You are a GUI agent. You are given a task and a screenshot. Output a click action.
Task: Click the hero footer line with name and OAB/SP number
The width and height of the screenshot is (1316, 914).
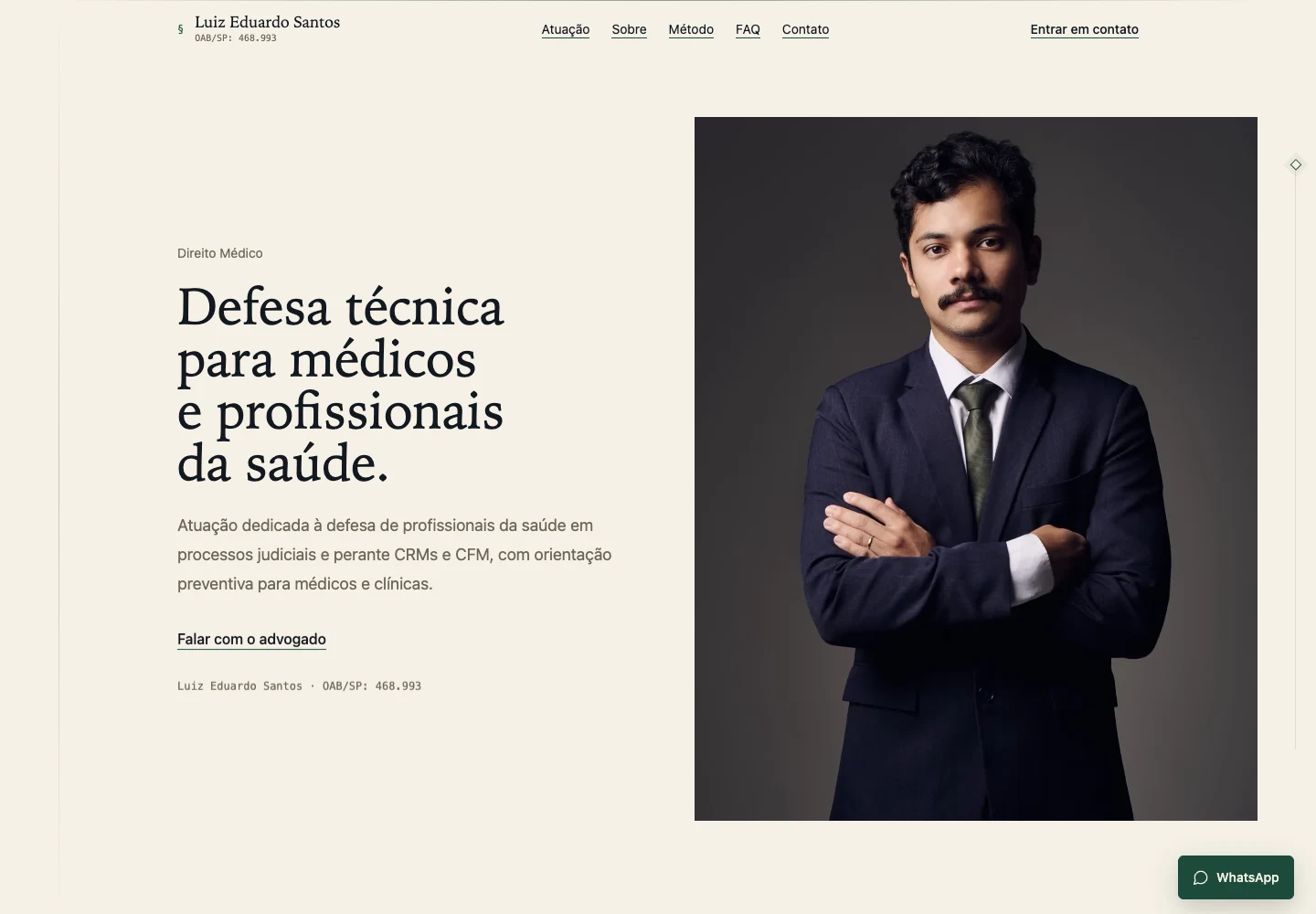point(299,685)
